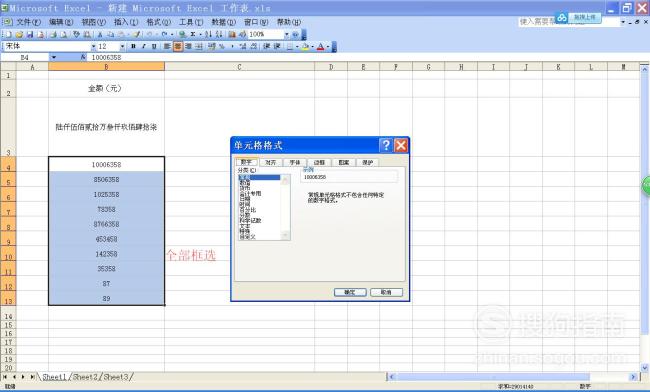Click the 确定 button in the dialog

[350, 293]
